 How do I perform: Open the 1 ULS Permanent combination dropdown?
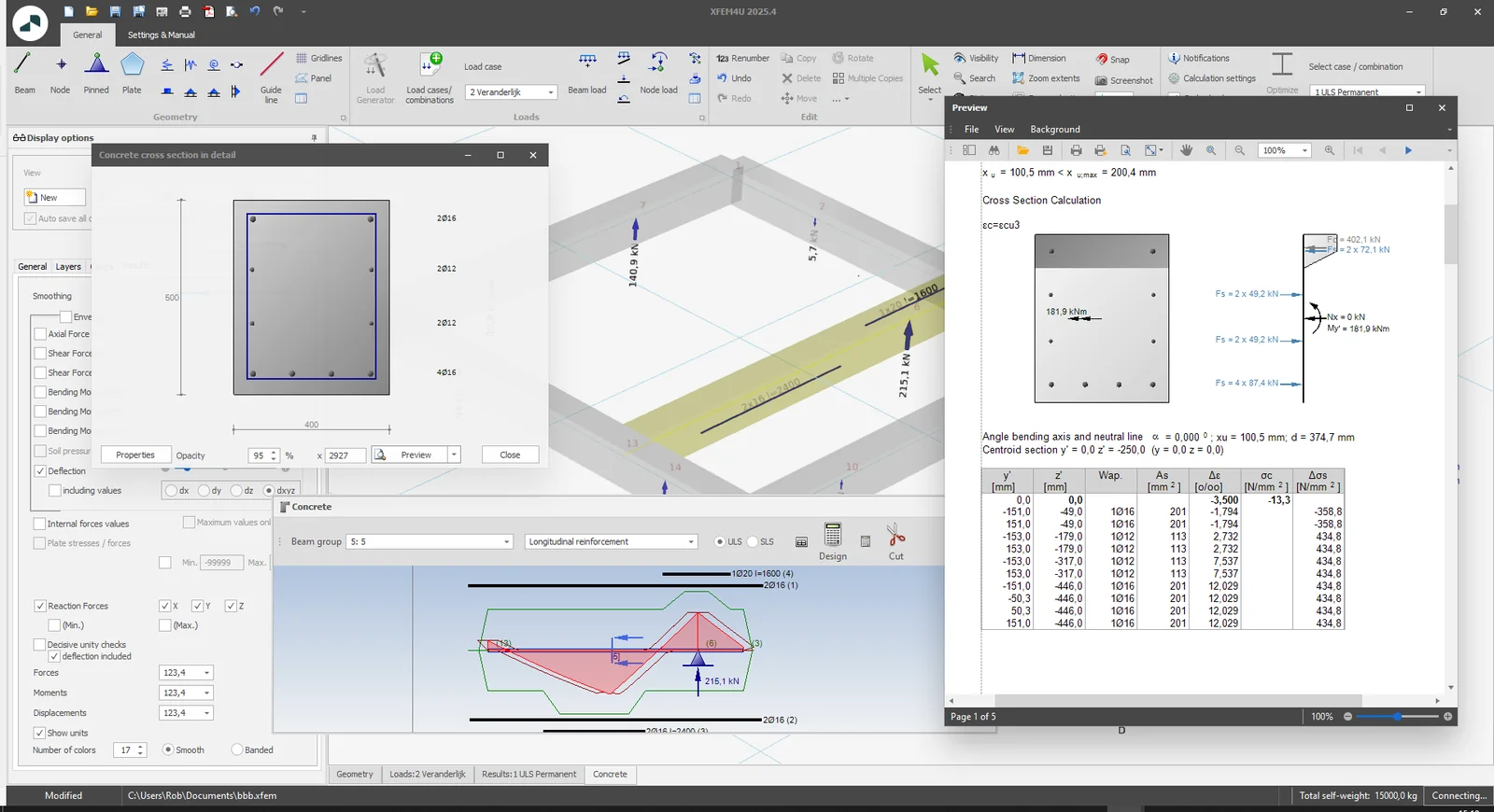point(1369,91)
